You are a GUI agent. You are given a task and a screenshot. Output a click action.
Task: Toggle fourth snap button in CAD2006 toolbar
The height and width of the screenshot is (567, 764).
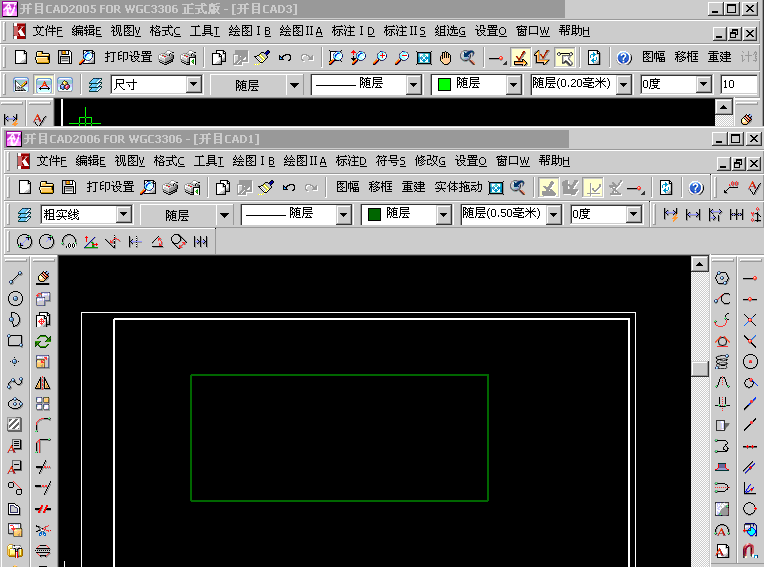coord(615,188)
